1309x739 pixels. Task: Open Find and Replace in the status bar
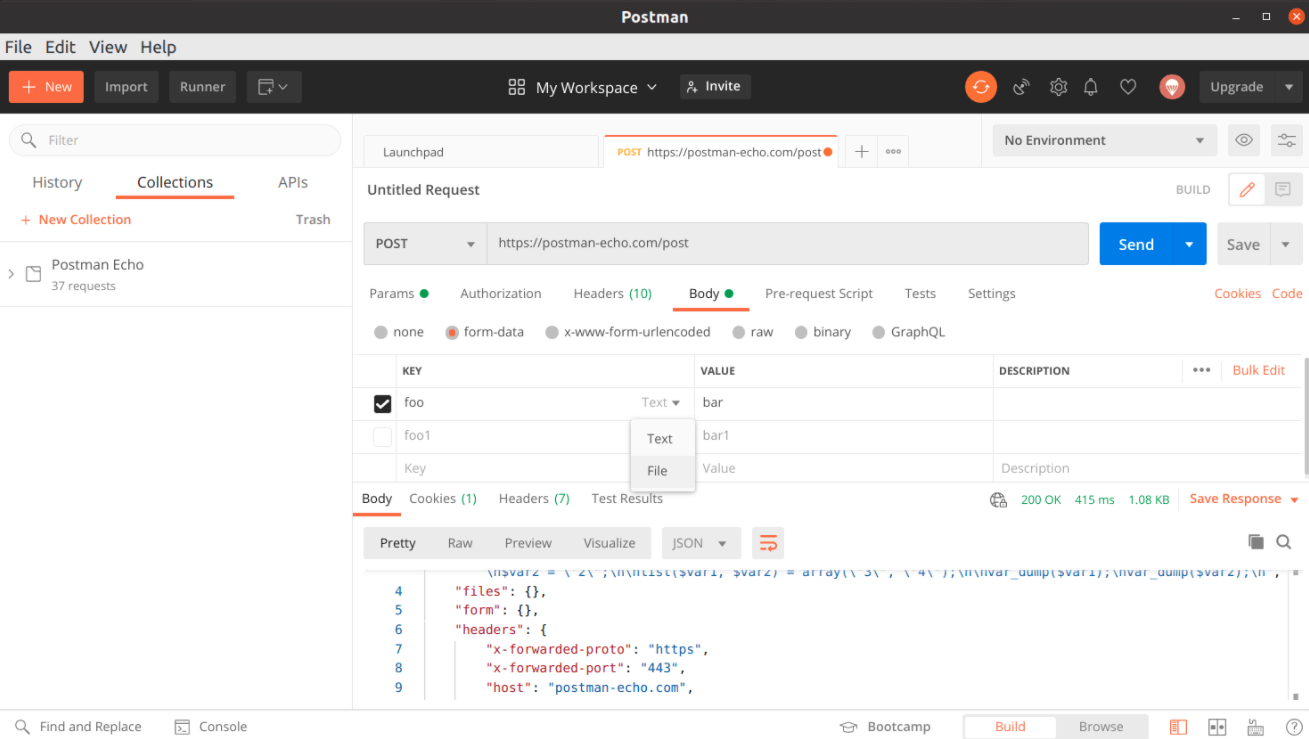(80, 727)
